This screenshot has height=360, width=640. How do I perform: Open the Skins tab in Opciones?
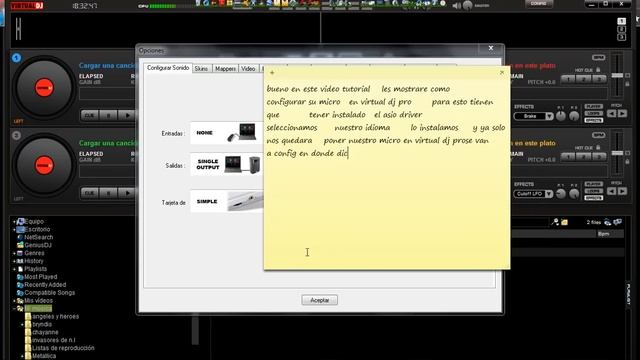tap(201, 69)
